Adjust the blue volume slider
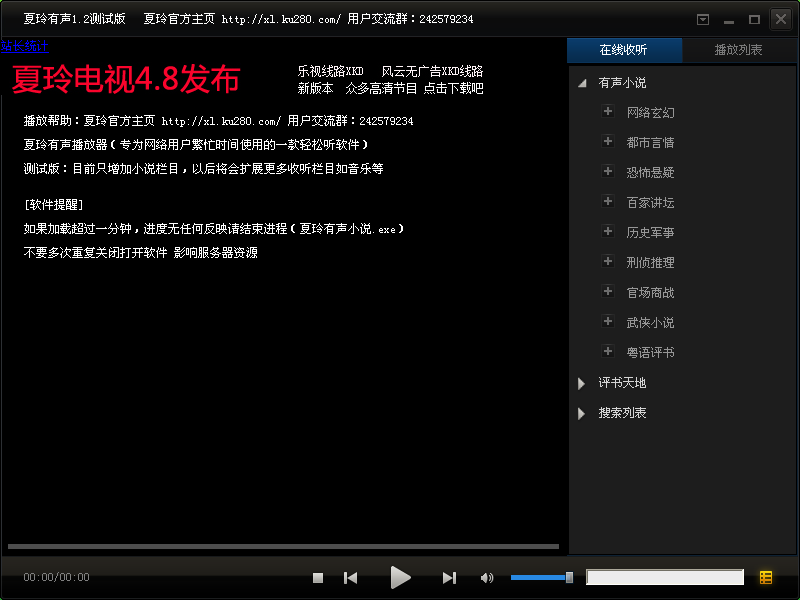The width and height of the screenshot is (800, 600). [542, 578]
